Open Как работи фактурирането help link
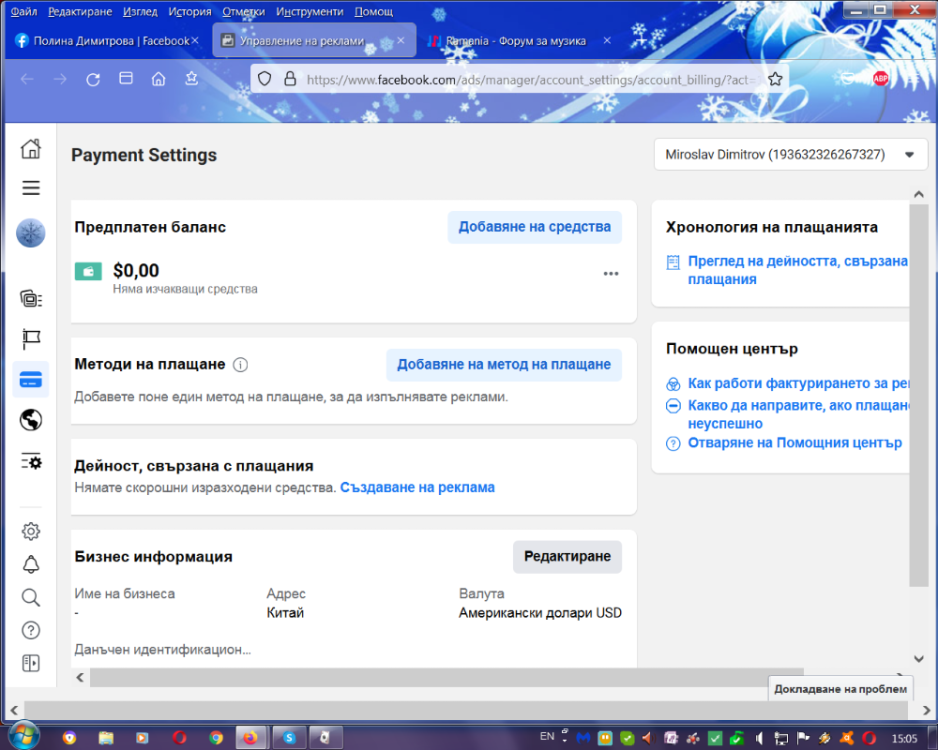Viewport: 938px width, 750px height. [798, 383]
